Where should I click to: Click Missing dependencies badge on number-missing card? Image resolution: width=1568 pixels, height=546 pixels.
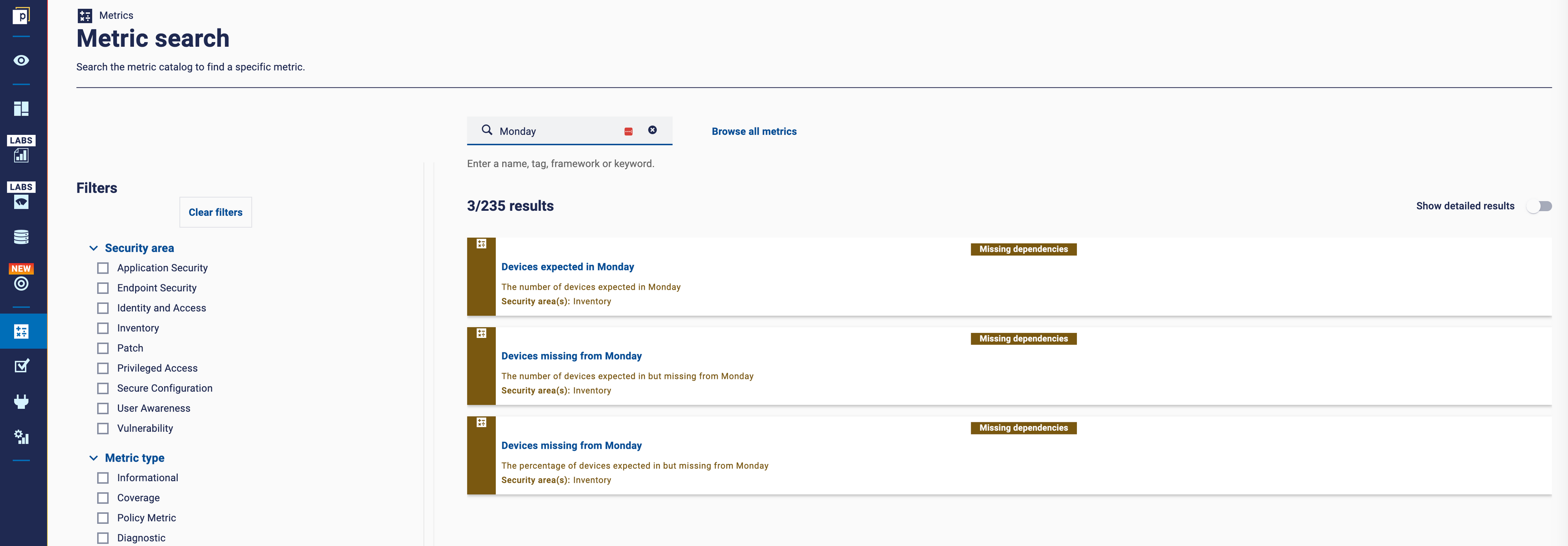1023,339
